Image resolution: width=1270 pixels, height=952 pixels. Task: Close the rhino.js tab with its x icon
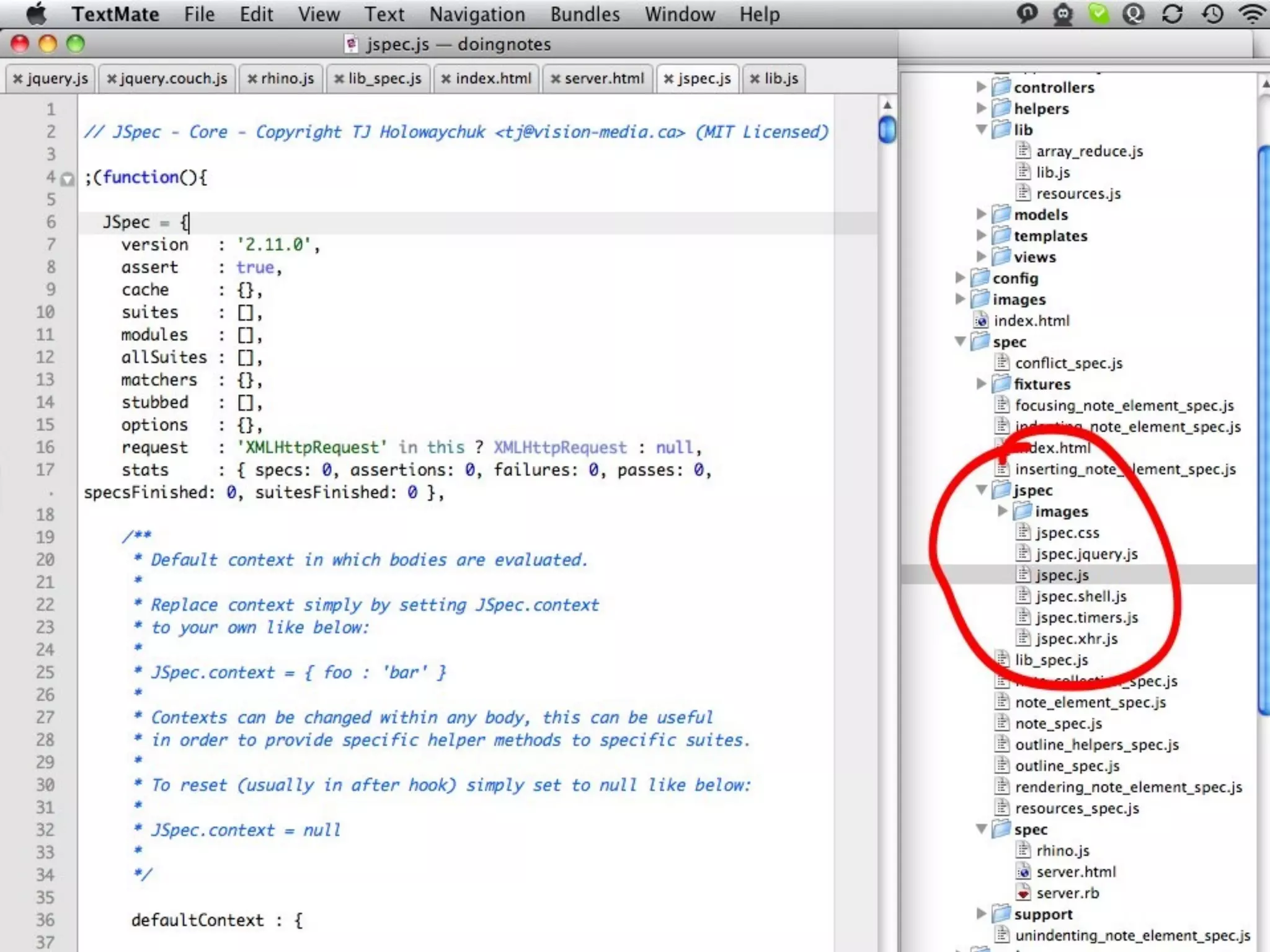(x=252, y=79)
